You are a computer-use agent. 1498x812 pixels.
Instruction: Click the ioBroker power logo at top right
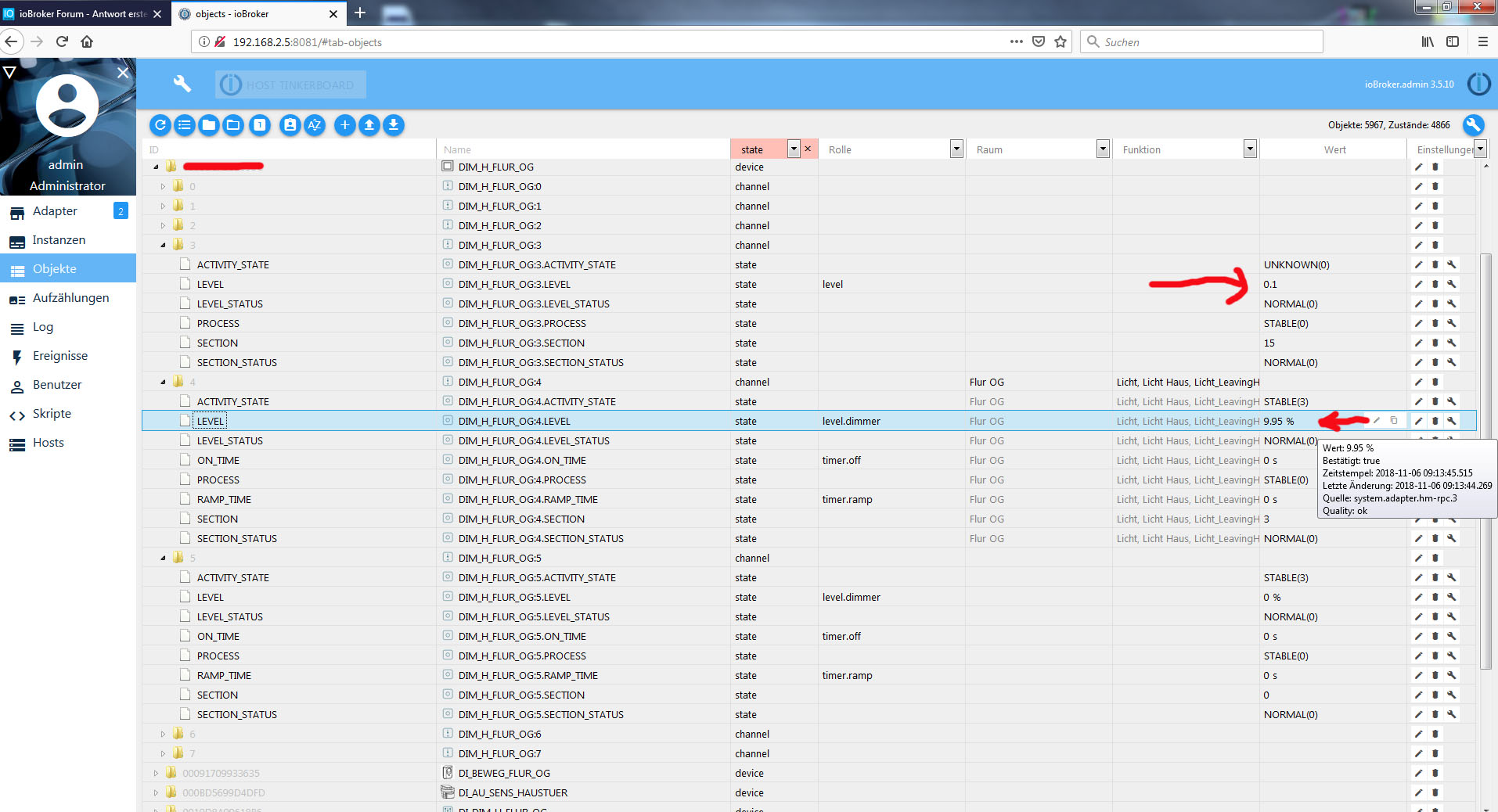tap(1478, 84)
